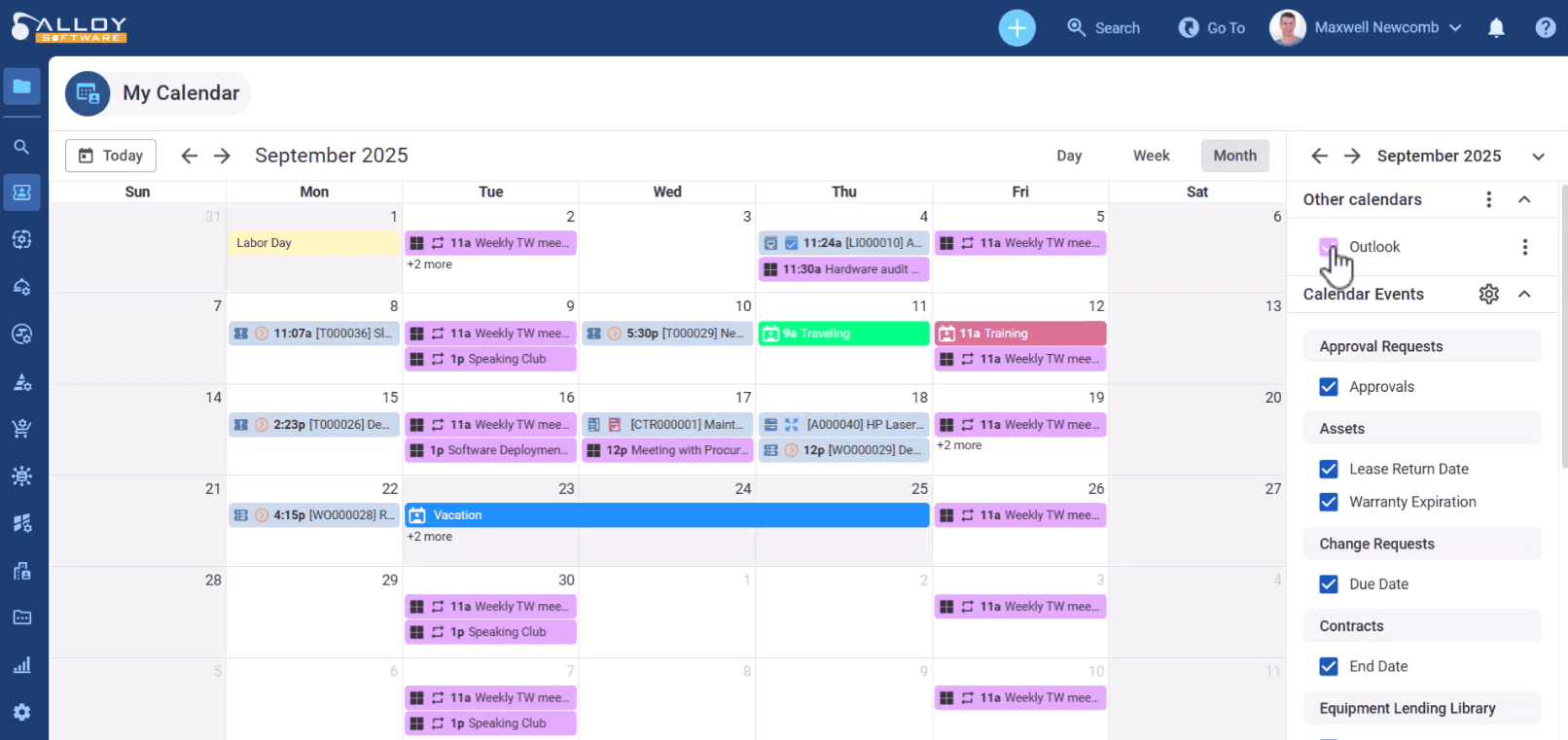The image size is (1568, 740).
Task: Open the sidebar settings gear icon
Action: click(x=21, y=712)
